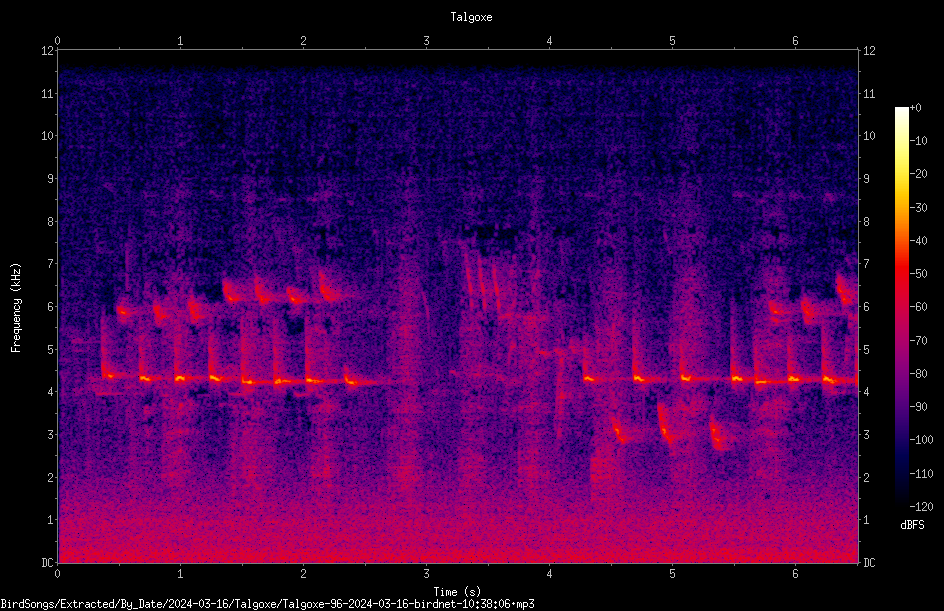Click the Frequency (kHz) axis label

coord(16,308)
